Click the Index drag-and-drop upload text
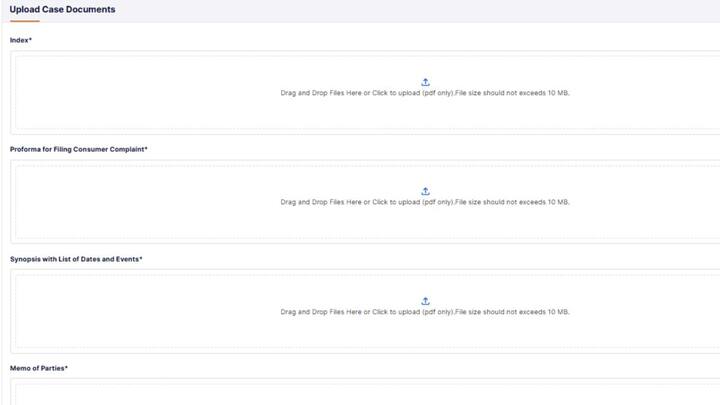This screenshot has width=720, height=405. click(x=425, y=93)
